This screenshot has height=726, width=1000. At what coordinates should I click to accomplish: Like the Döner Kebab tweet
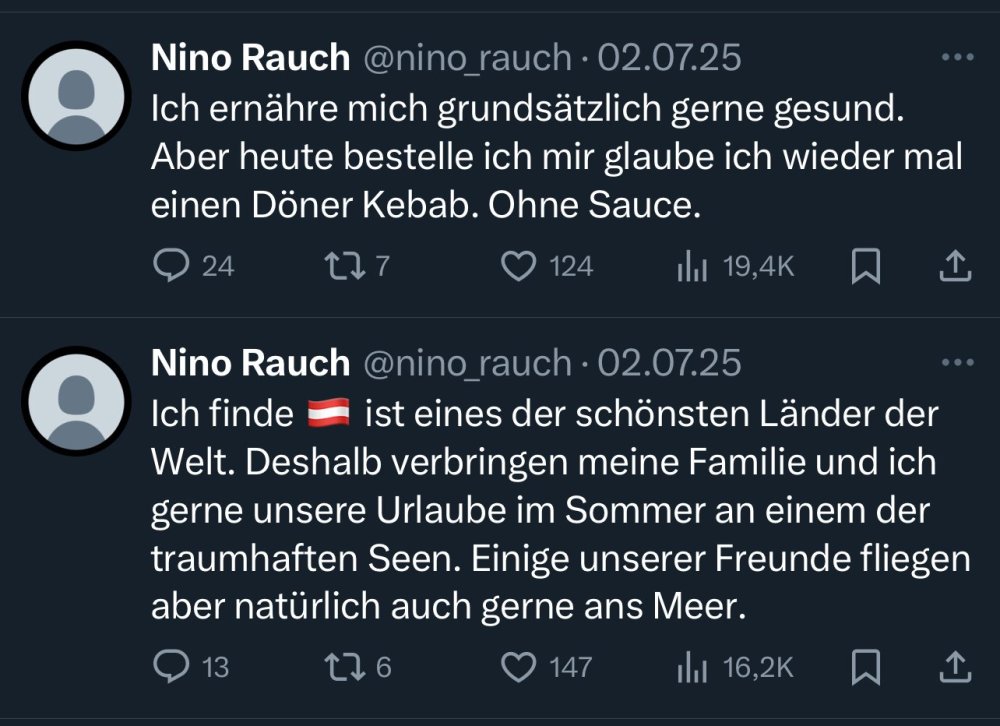[x=518, y=266]
